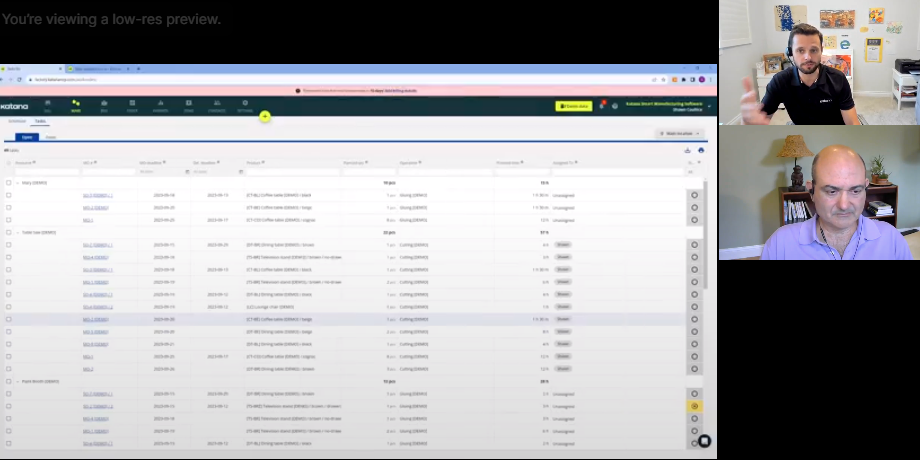Open the MO-1 link in Mary group
This screenshot has width=920, height=460.
coord(88,220)
